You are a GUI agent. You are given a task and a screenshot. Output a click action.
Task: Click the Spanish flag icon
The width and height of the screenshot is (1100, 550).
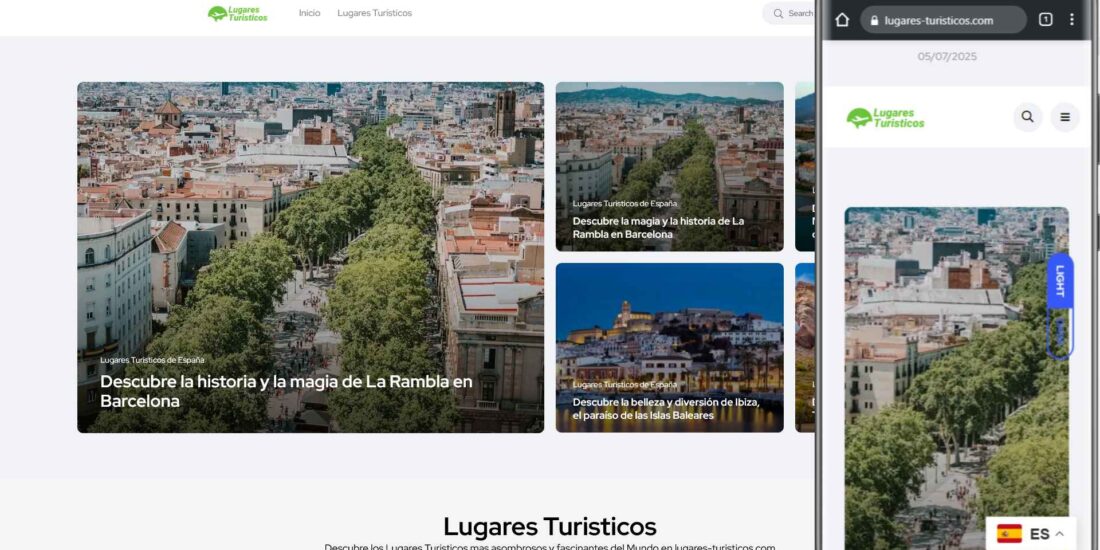(1010, 534)
